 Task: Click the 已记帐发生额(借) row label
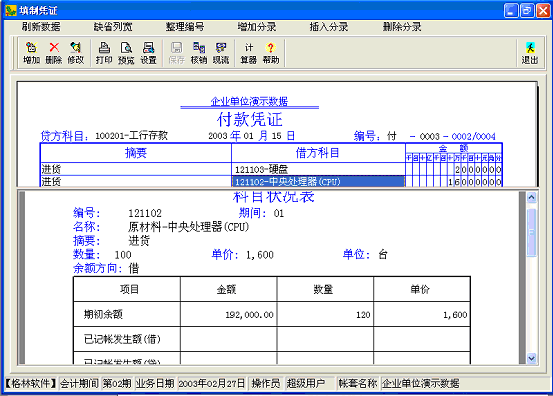click(x=122, y=339)
